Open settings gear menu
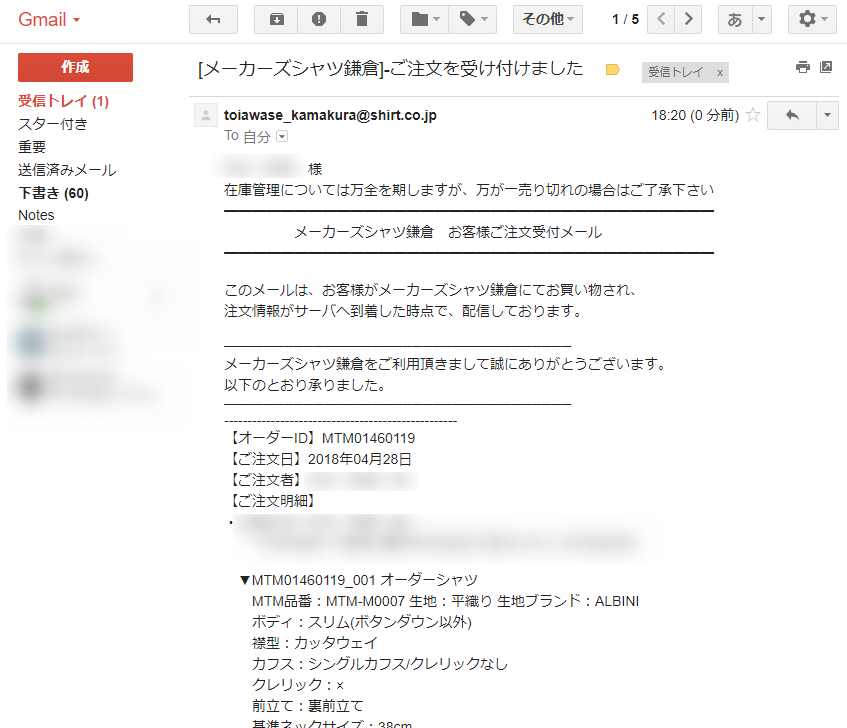Image resolution: width=847 pixels, height=728 pixels. click(x=812, y=19)
